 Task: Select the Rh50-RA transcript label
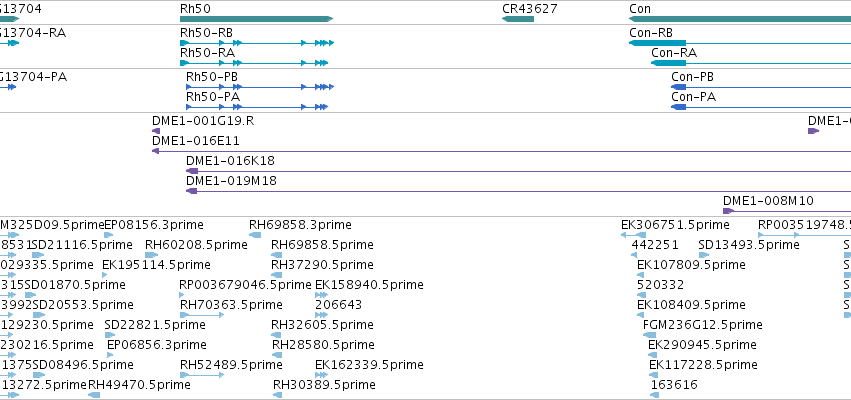(207, 53)
